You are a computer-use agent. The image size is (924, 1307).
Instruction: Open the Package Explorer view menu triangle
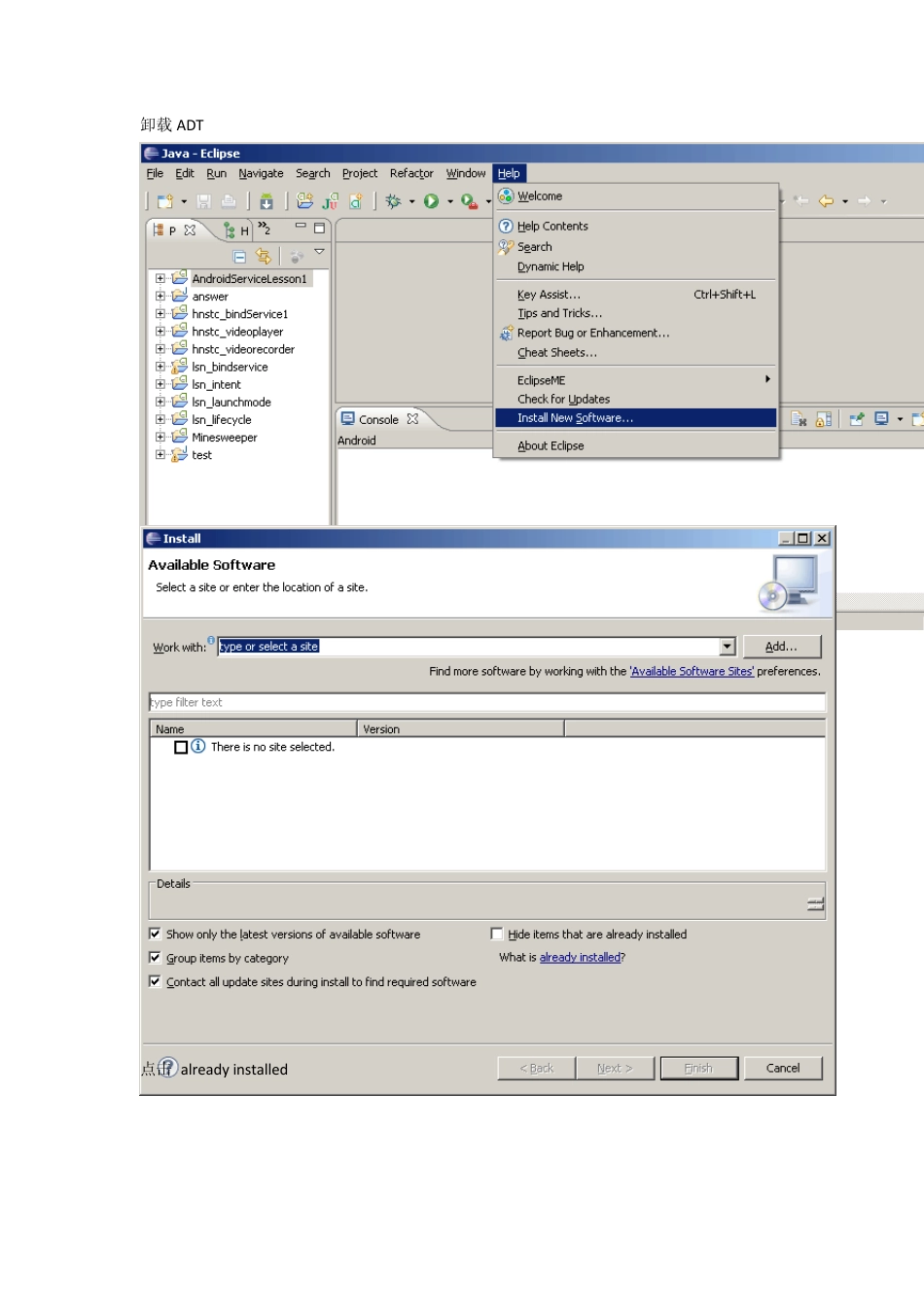319,252
